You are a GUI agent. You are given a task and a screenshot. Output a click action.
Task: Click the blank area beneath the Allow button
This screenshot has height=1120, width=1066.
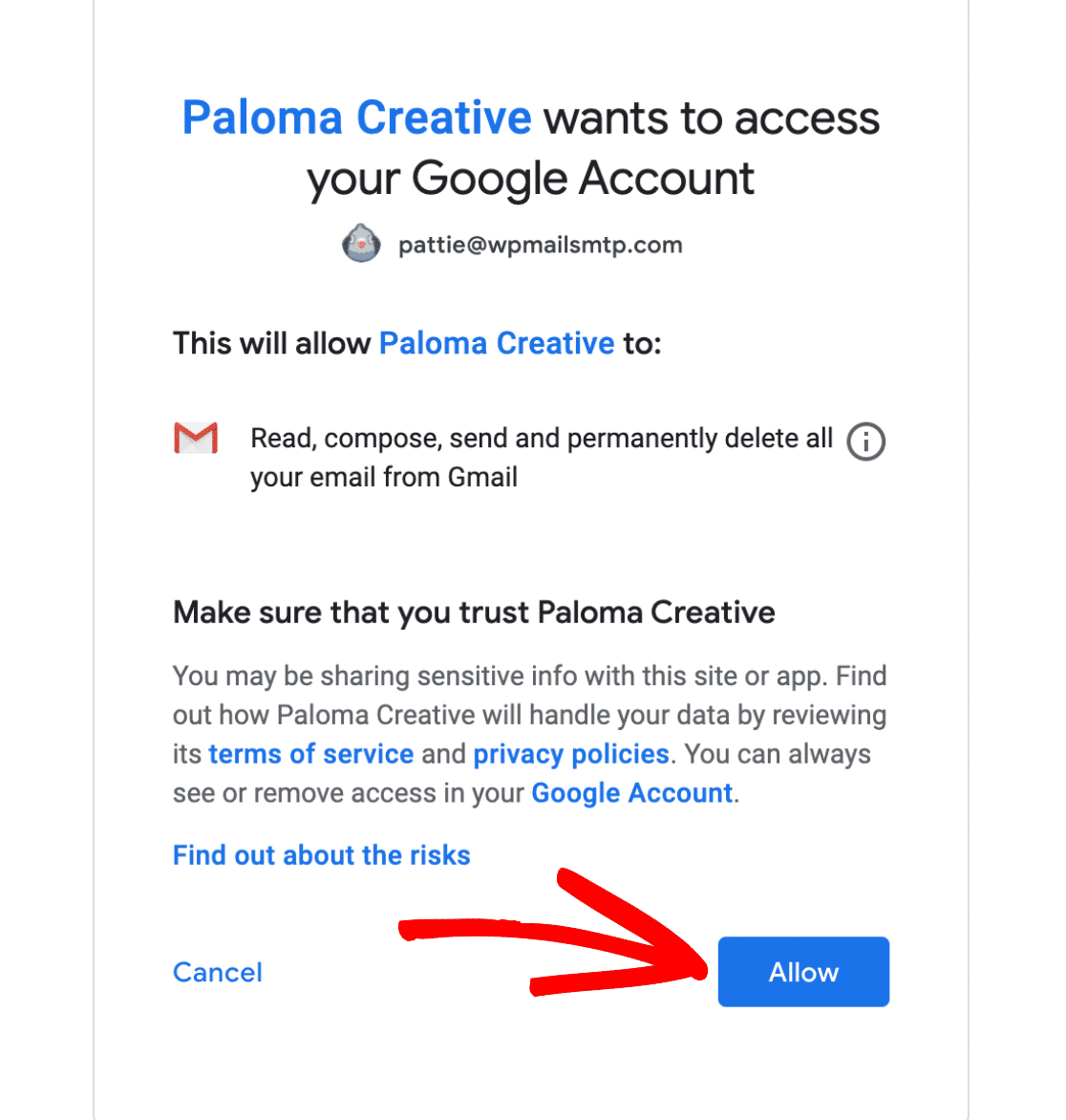pos(803,1057)
